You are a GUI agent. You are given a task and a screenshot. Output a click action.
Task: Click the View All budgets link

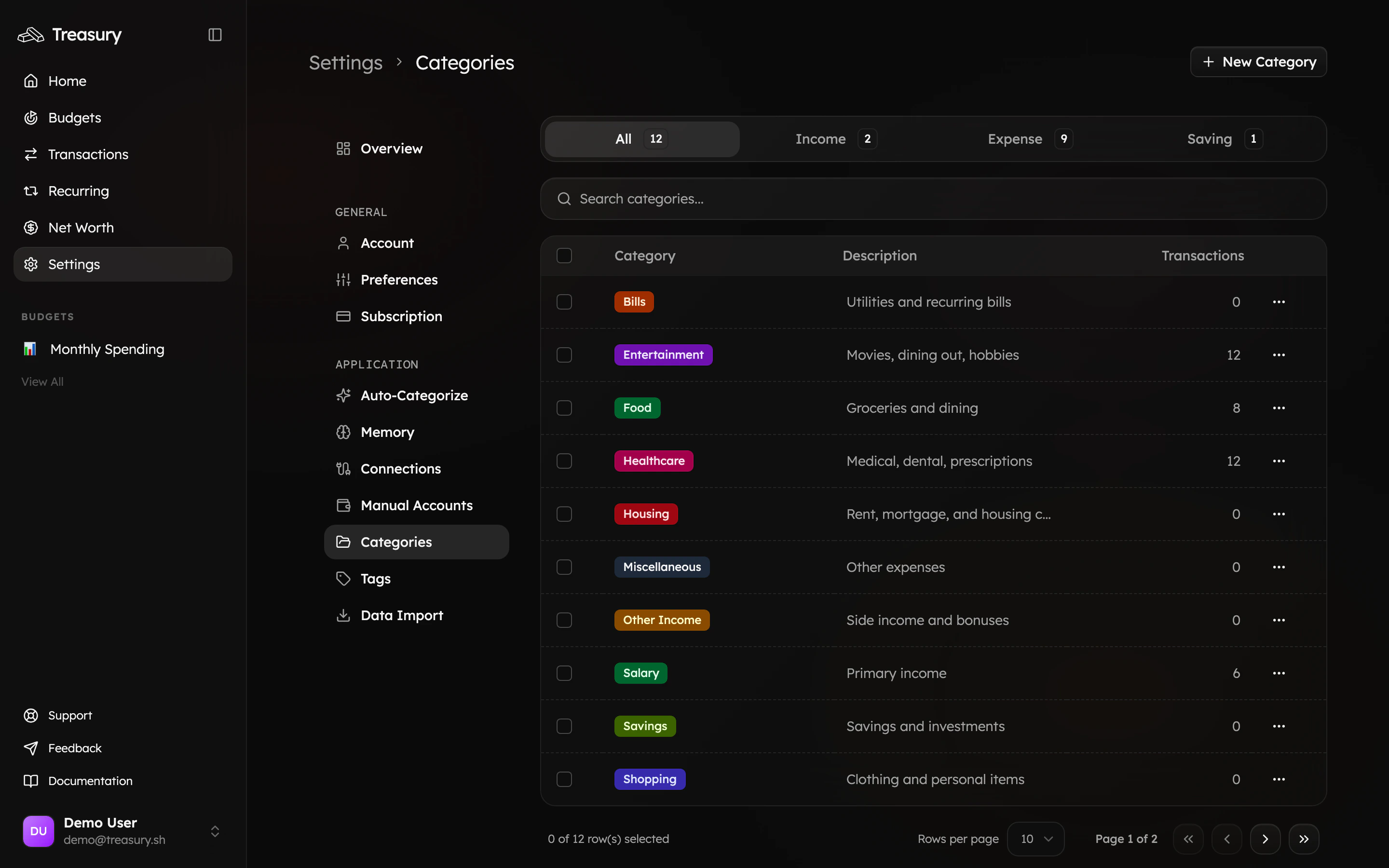(x=42, y=382)
